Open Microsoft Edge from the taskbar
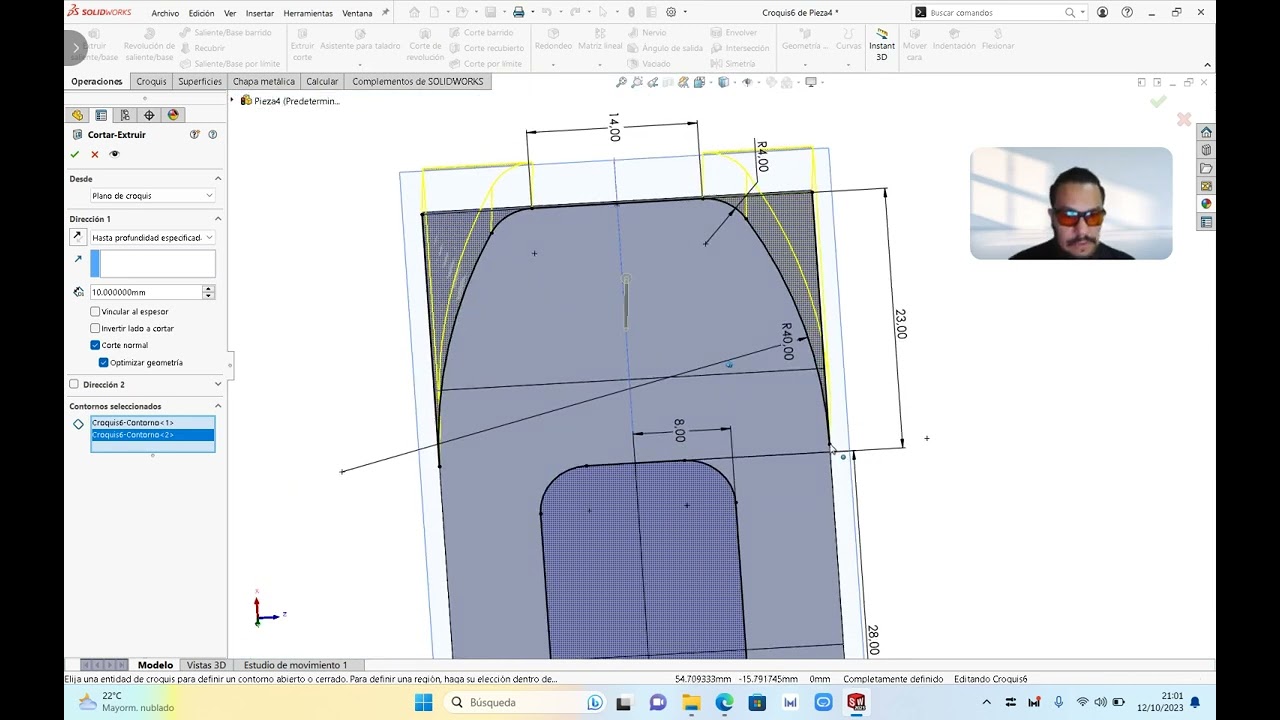 pos(724,702)
